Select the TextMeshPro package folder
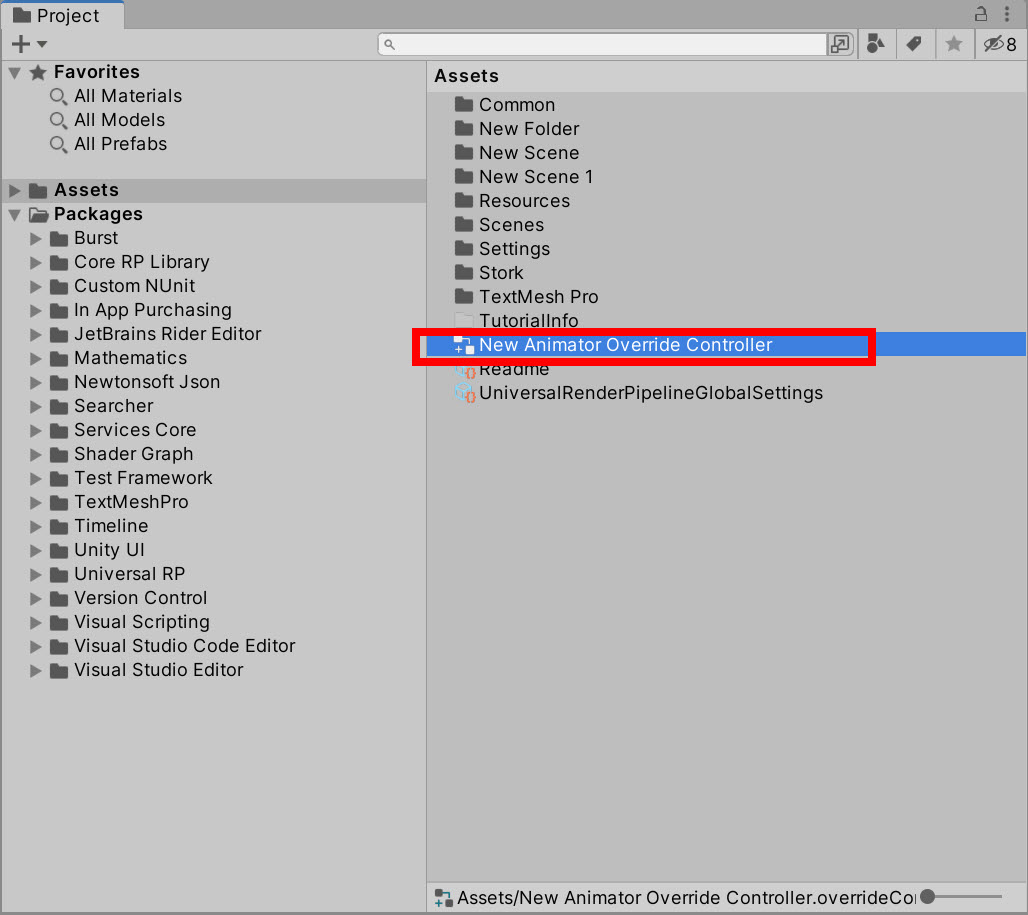 [x=131, y=502]
